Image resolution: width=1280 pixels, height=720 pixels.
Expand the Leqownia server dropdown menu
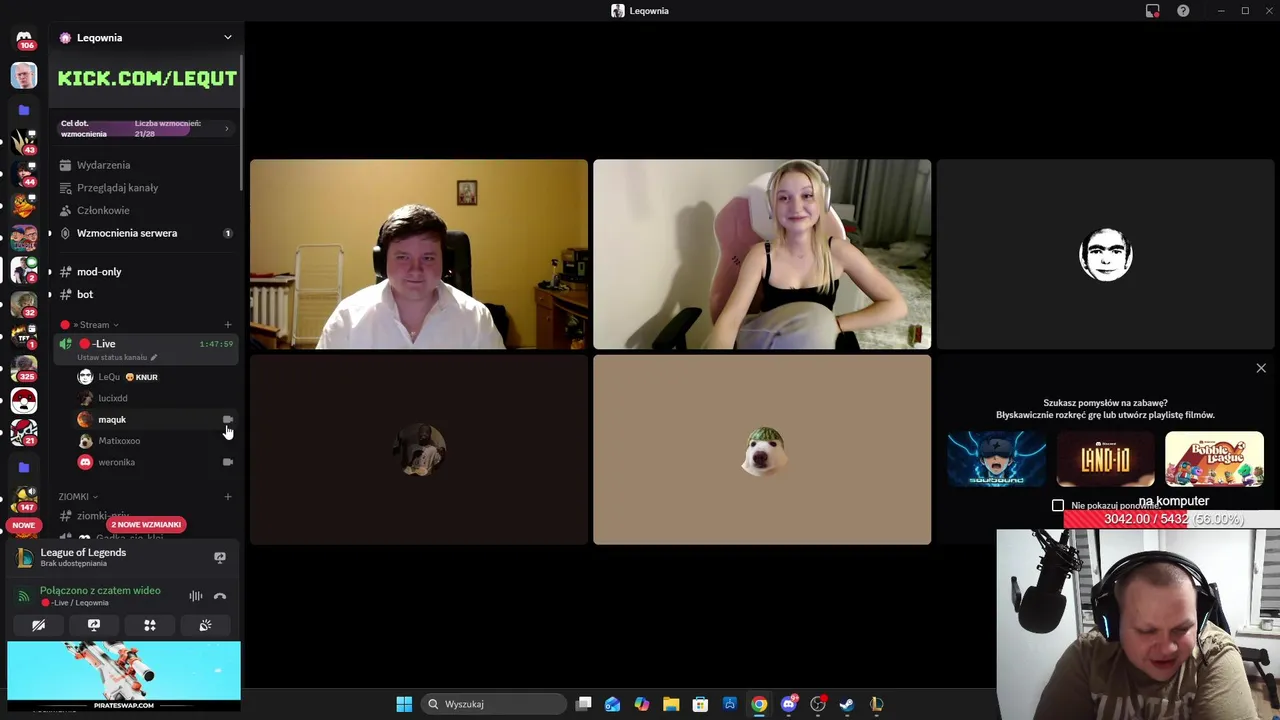228,38
